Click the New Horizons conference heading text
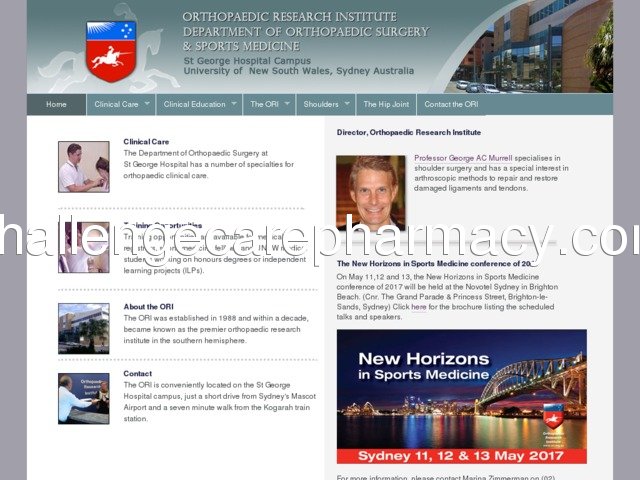This screenshot has width=640, height=480. 438,264
